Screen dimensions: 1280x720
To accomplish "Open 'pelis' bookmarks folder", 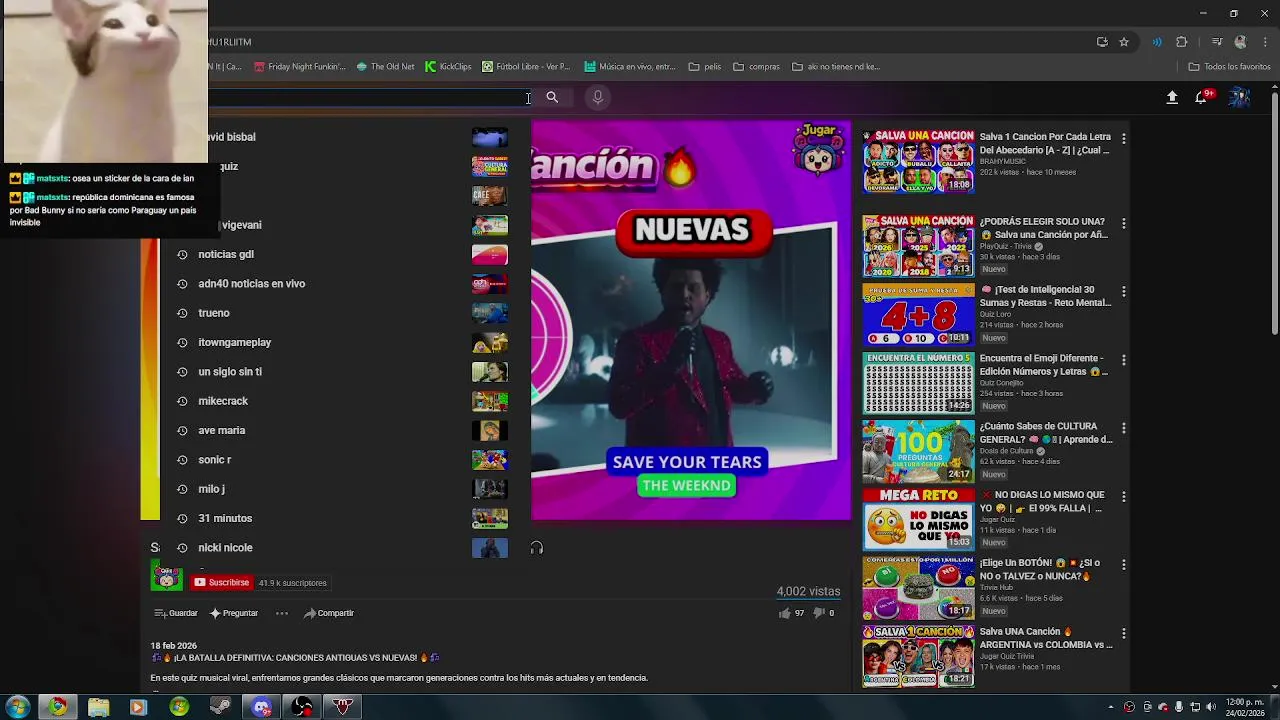I will click(x=705, y=67).
